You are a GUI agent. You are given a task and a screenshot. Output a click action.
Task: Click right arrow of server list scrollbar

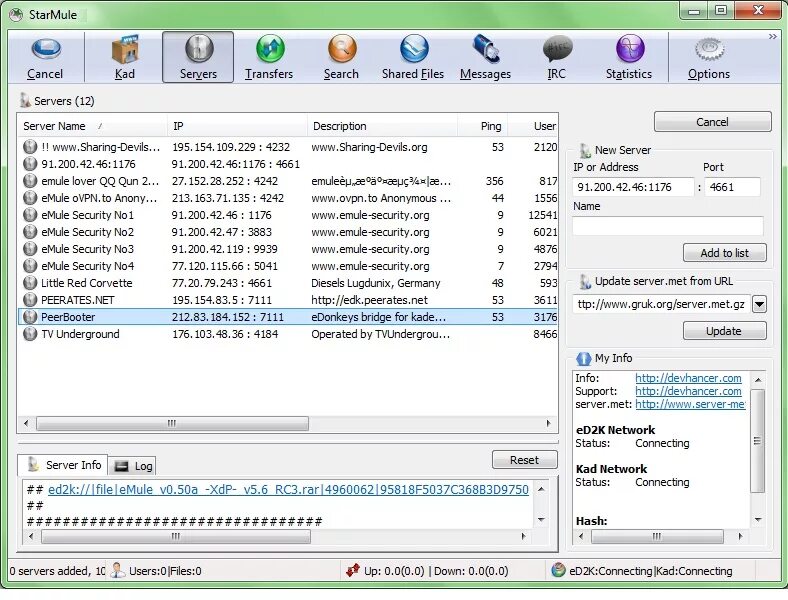click(549, 423)
